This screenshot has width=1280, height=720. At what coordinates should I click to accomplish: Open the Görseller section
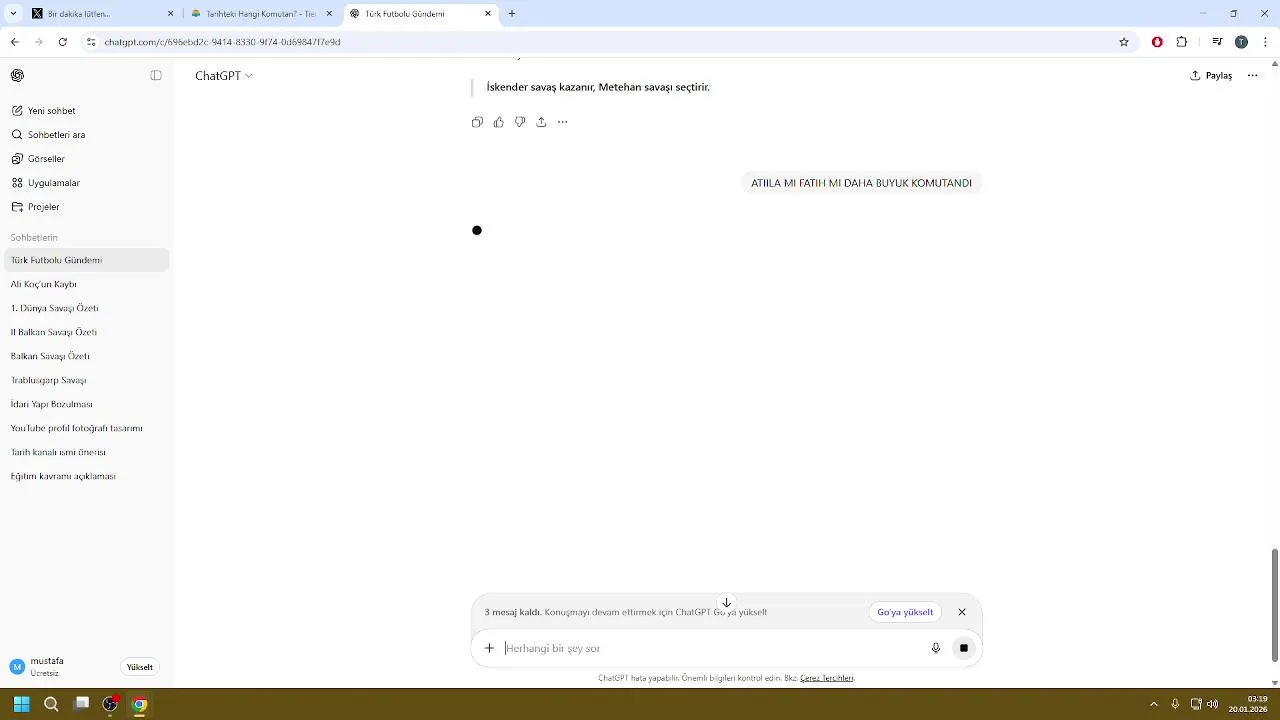86,159
